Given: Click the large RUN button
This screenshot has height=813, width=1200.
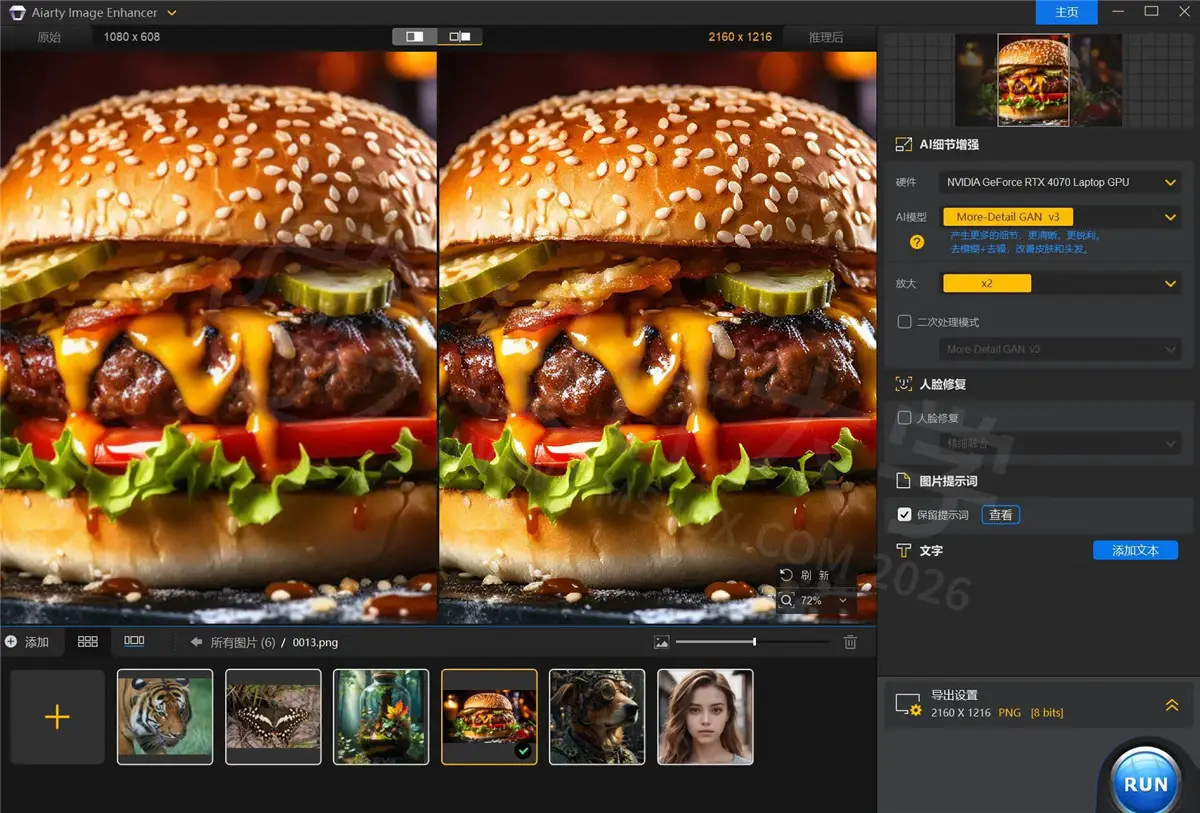Looking at the screenshot, I should point(1145,783).
